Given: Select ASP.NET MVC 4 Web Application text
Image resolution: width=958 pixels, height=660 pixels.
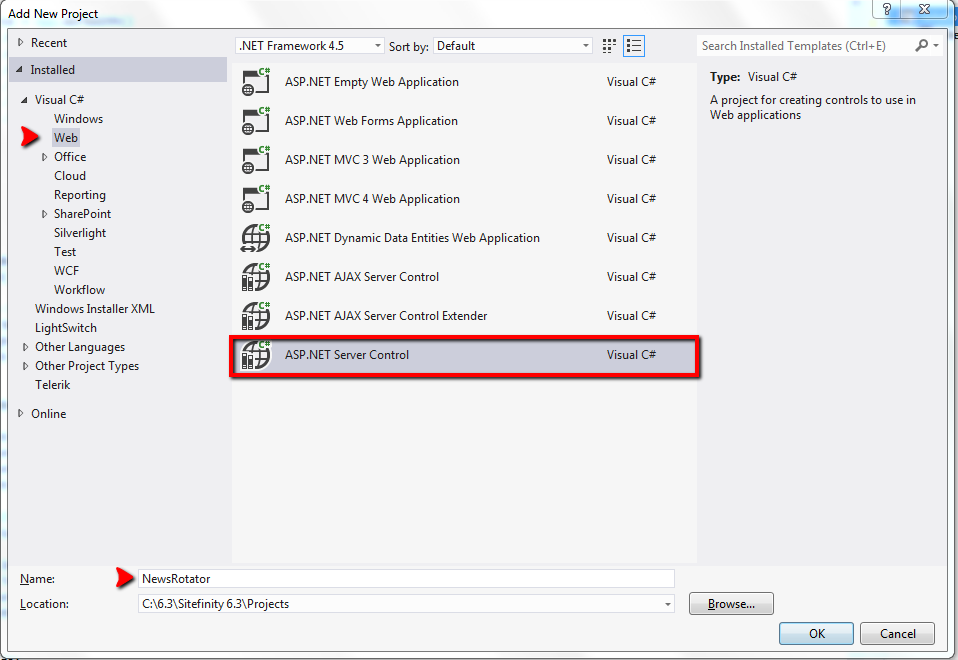Looking at the screenshot, I should [372, 199].
